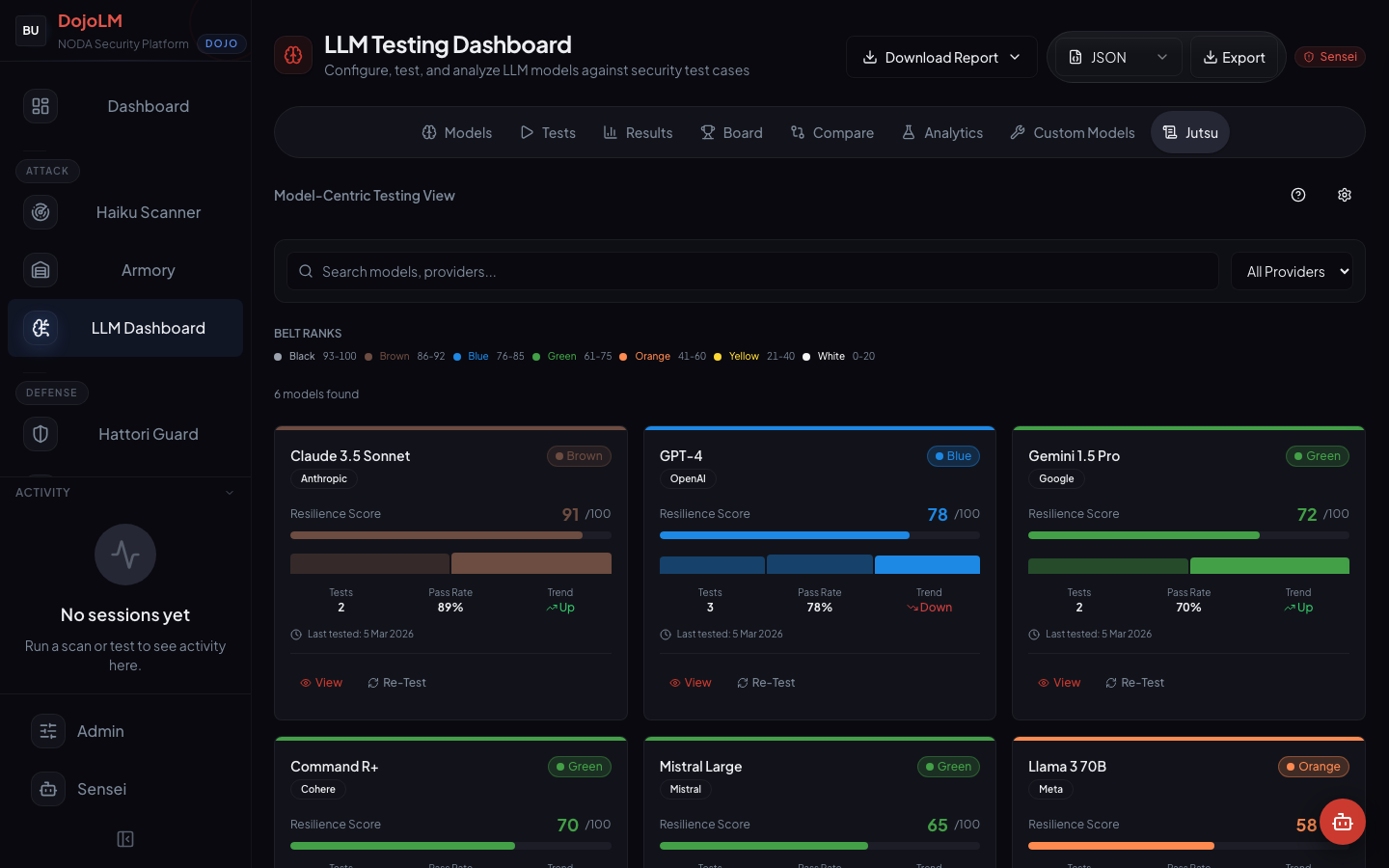The width and height of the screenshot is (1389, 868).
Task: View Gemini 1.5 Pro details
Action: [x=1059, y=683]
